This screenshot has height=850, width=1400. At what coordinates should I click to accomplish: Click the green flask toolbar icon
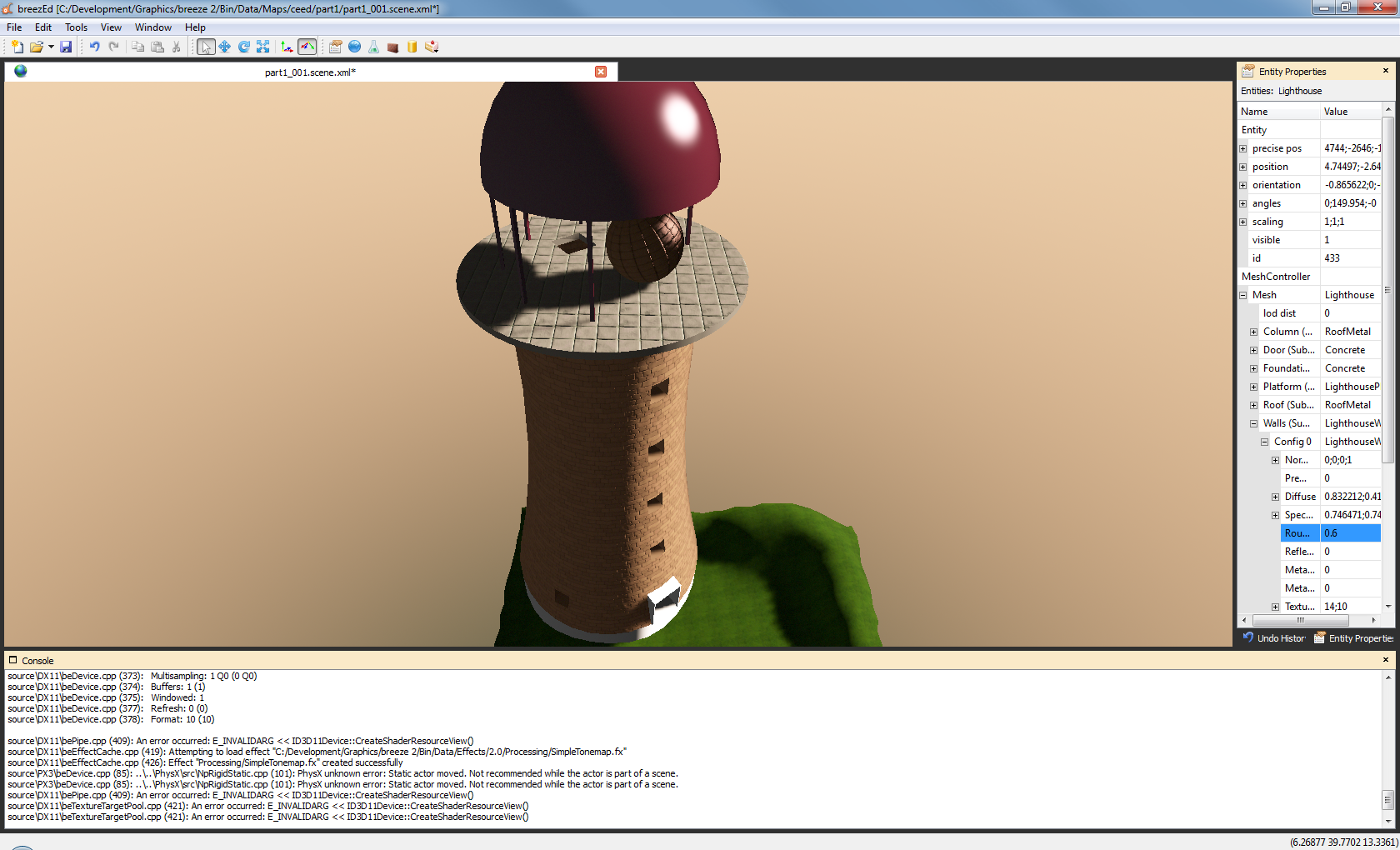pyautogui.click(x=373, y=47)
